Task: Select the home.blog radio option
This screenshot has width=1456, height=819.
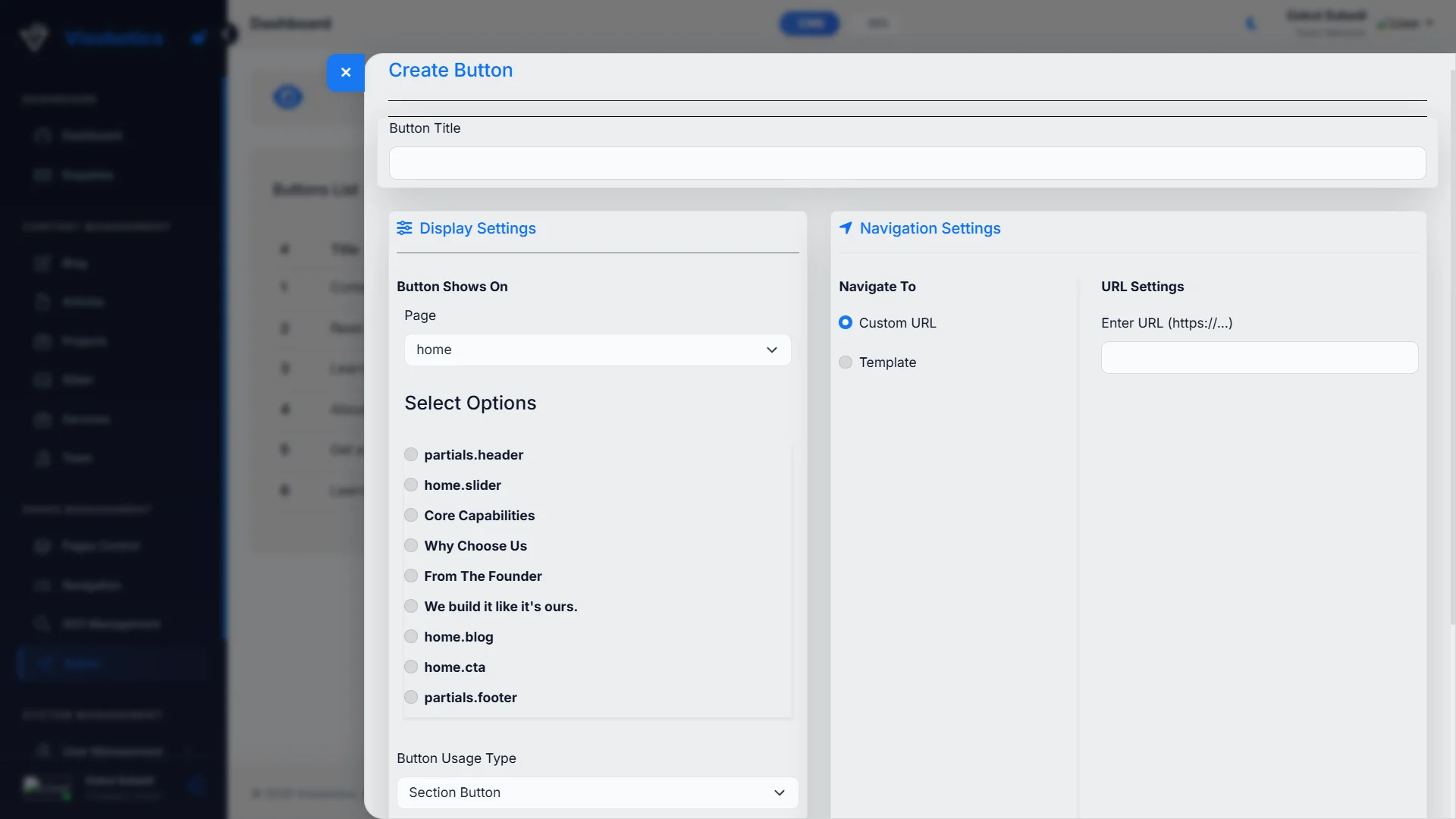Action: click(411, 636)
